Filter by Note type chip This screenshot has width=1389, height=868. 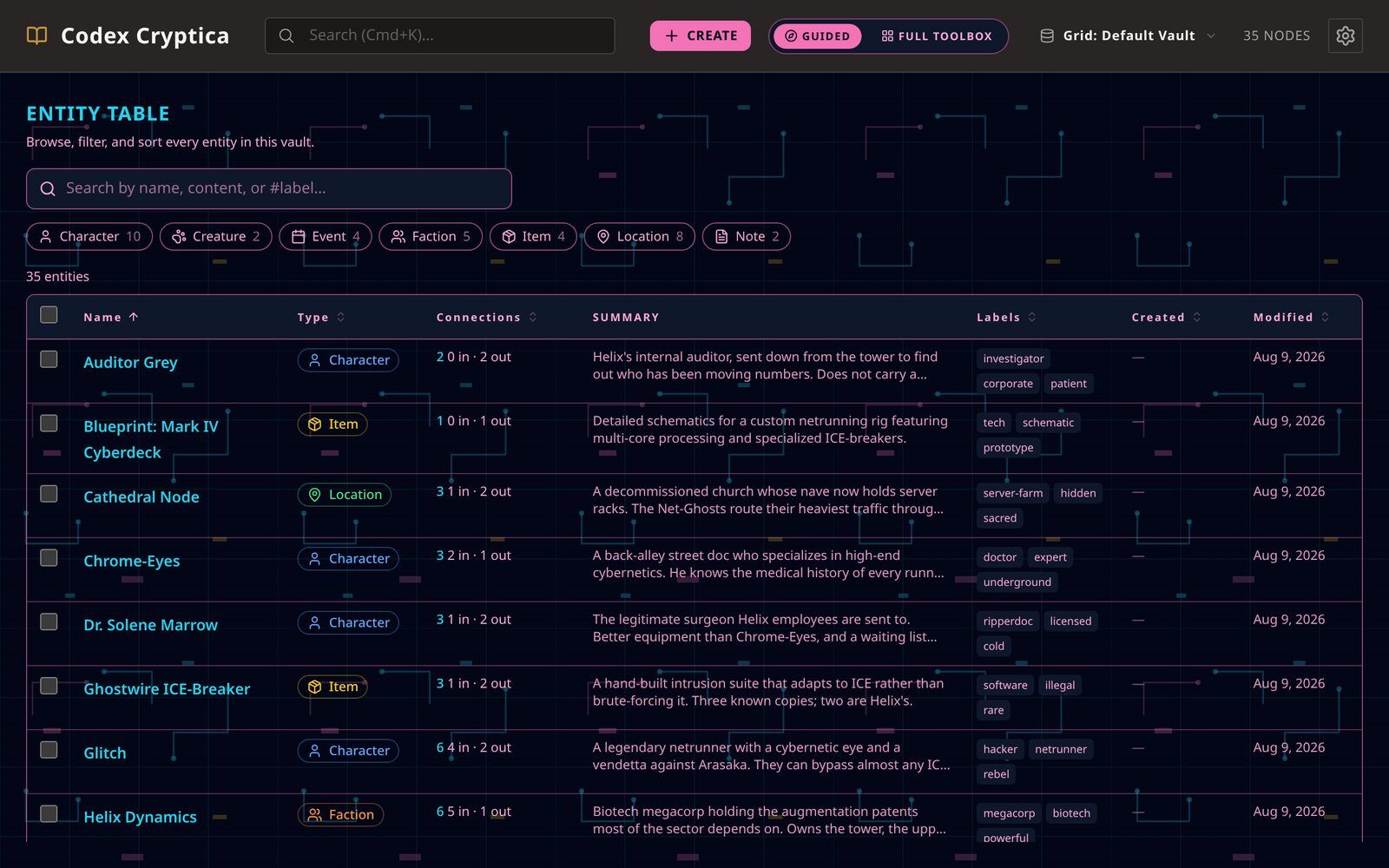pyautogui.click(x=747, y=237)
